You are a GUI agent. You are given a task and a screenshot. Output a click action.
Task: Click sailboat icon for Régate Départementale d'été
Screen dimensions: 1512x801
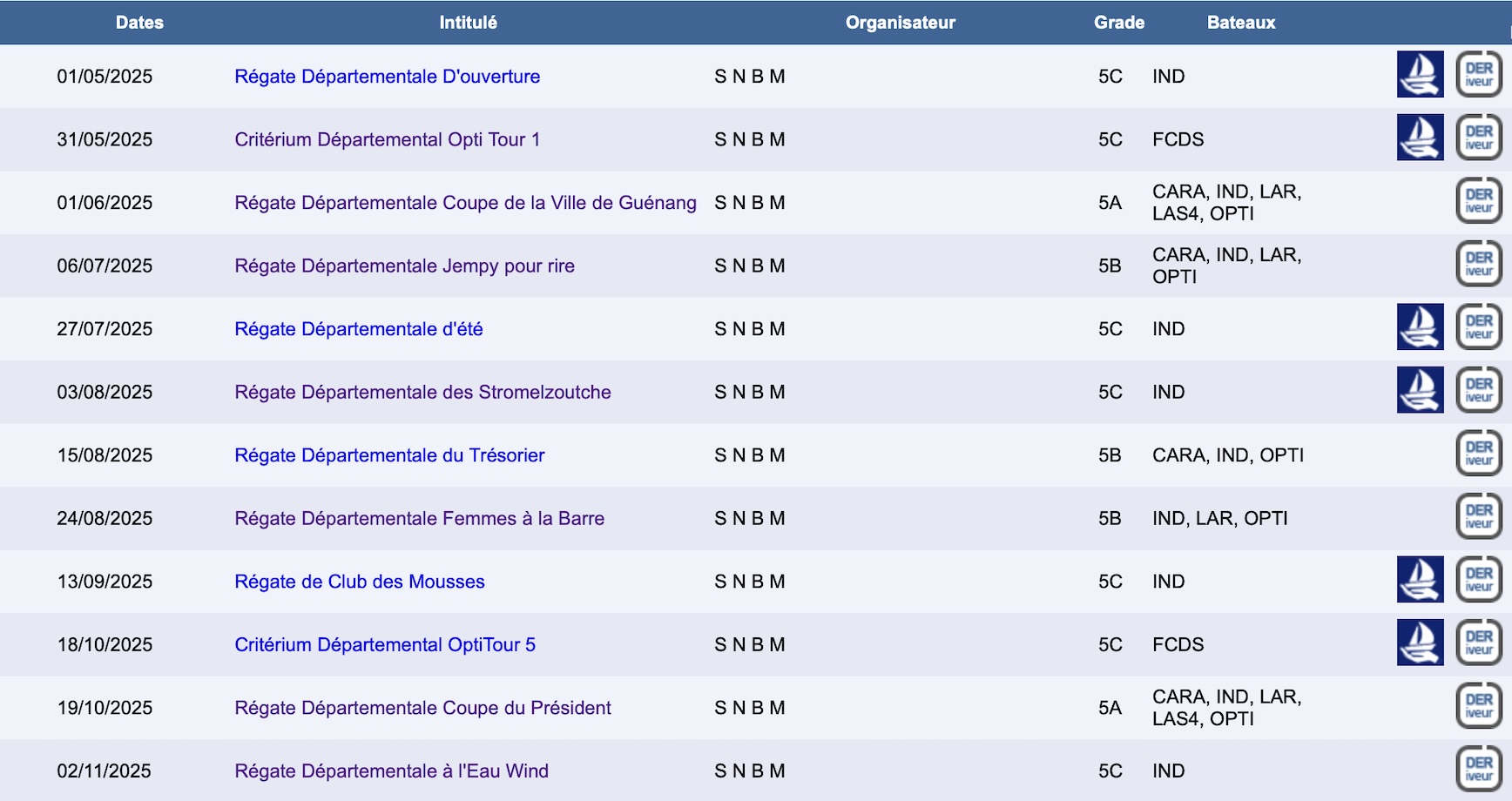coord(1420,326)
